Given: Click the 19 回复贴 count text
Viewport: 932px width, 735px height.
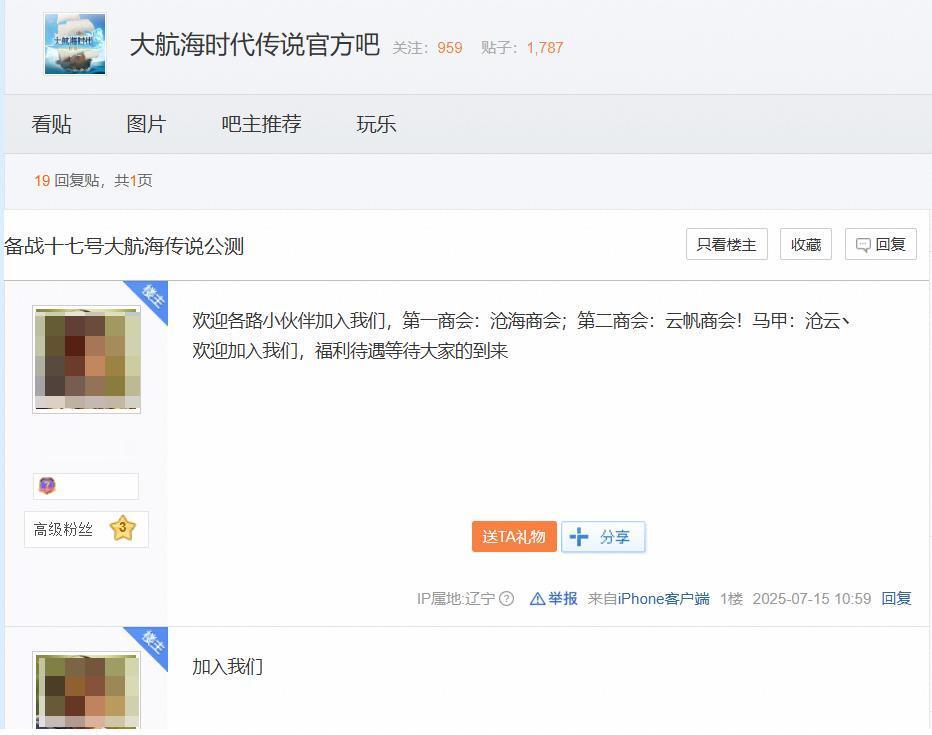Looking at the screenshot, I should click(x=67, y=180).
